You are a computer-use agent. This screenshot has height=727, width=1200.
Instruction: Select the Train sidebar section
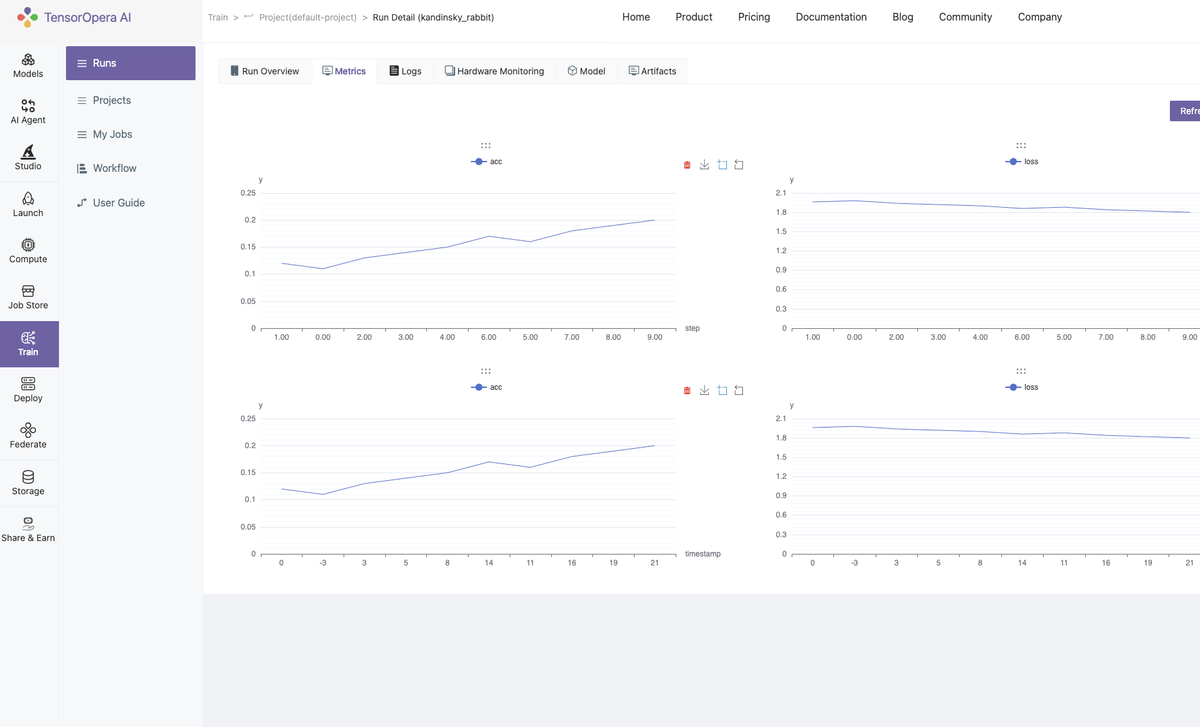pos(29,344)
